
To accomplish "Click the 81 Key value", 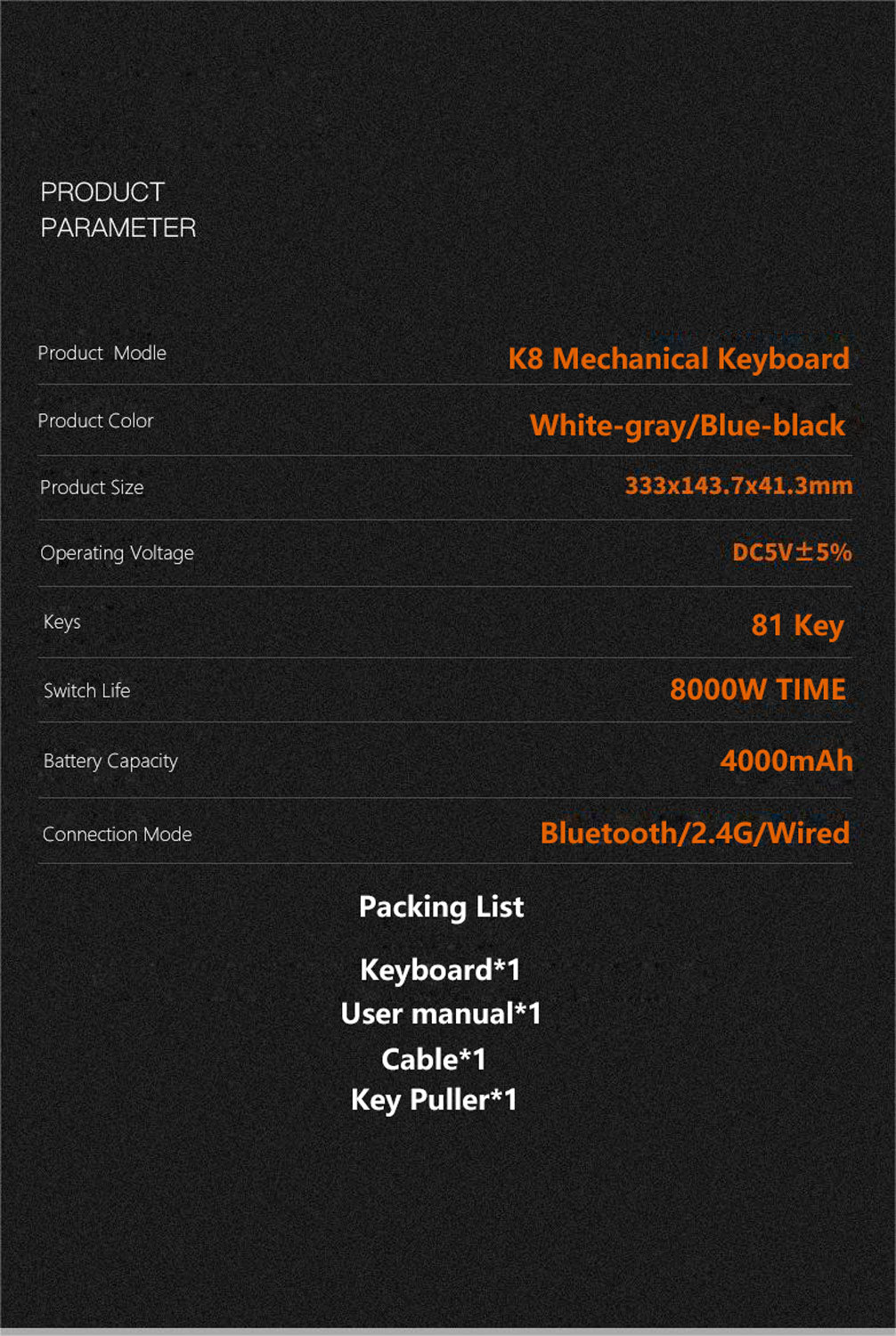I will click(x=797, y=624).
